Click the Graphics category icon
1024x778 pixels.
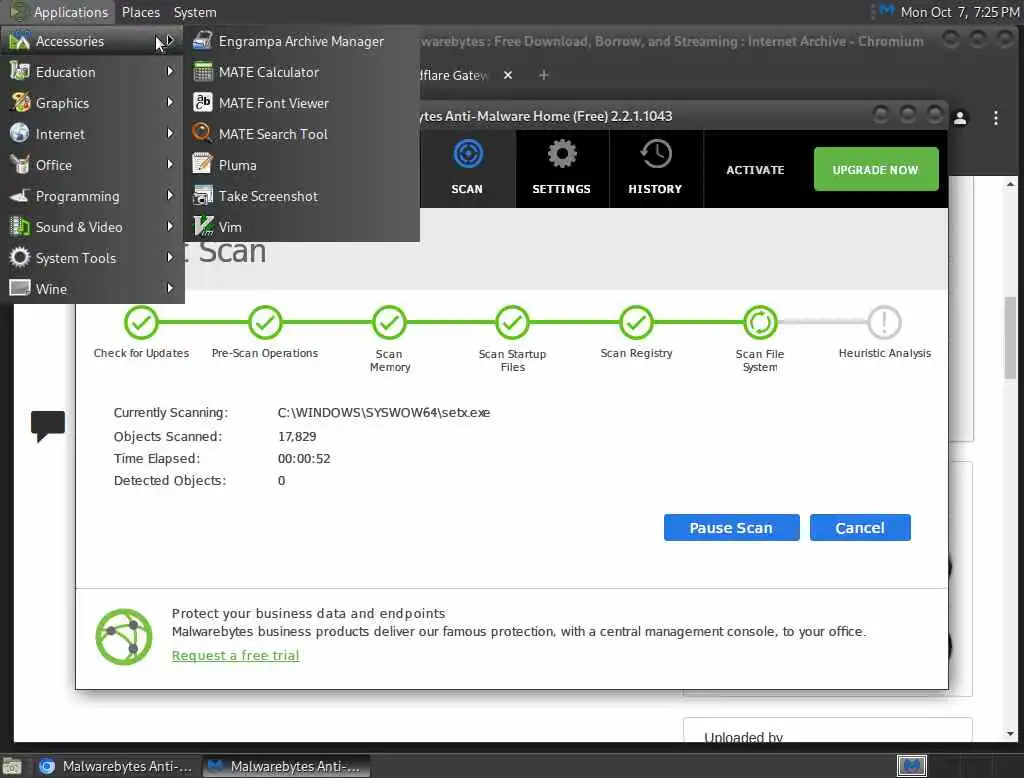click(x=20, y=103)
